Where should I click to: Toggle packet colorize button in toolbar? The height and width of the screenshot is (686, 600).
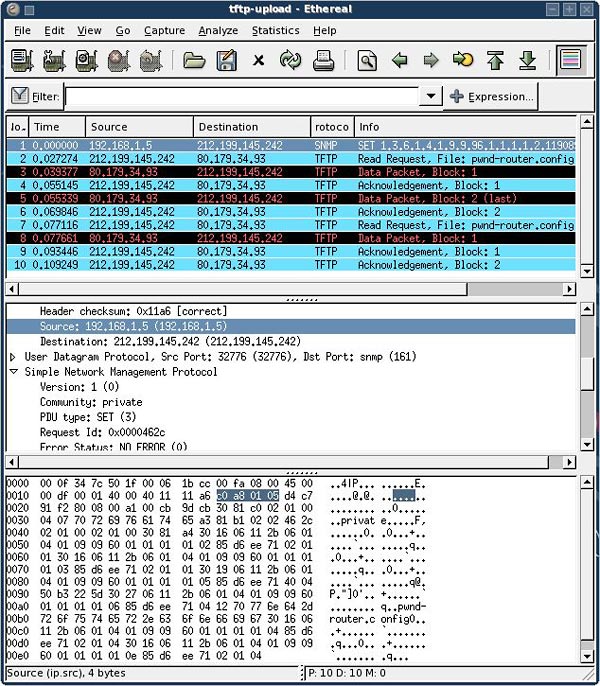571,61
